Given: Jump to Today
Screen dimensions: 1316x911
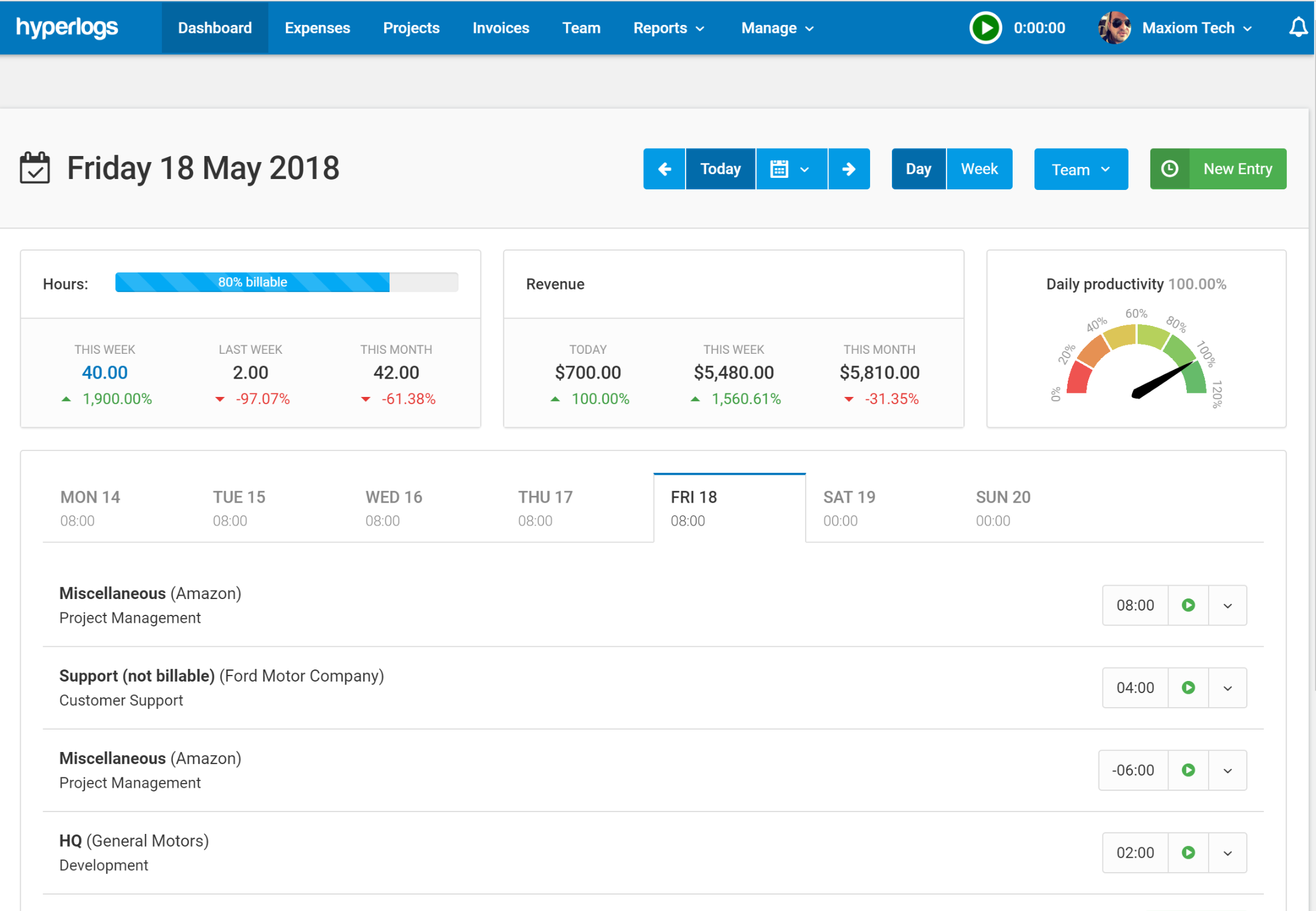Looking at the screenshot, I should [720, 169].
